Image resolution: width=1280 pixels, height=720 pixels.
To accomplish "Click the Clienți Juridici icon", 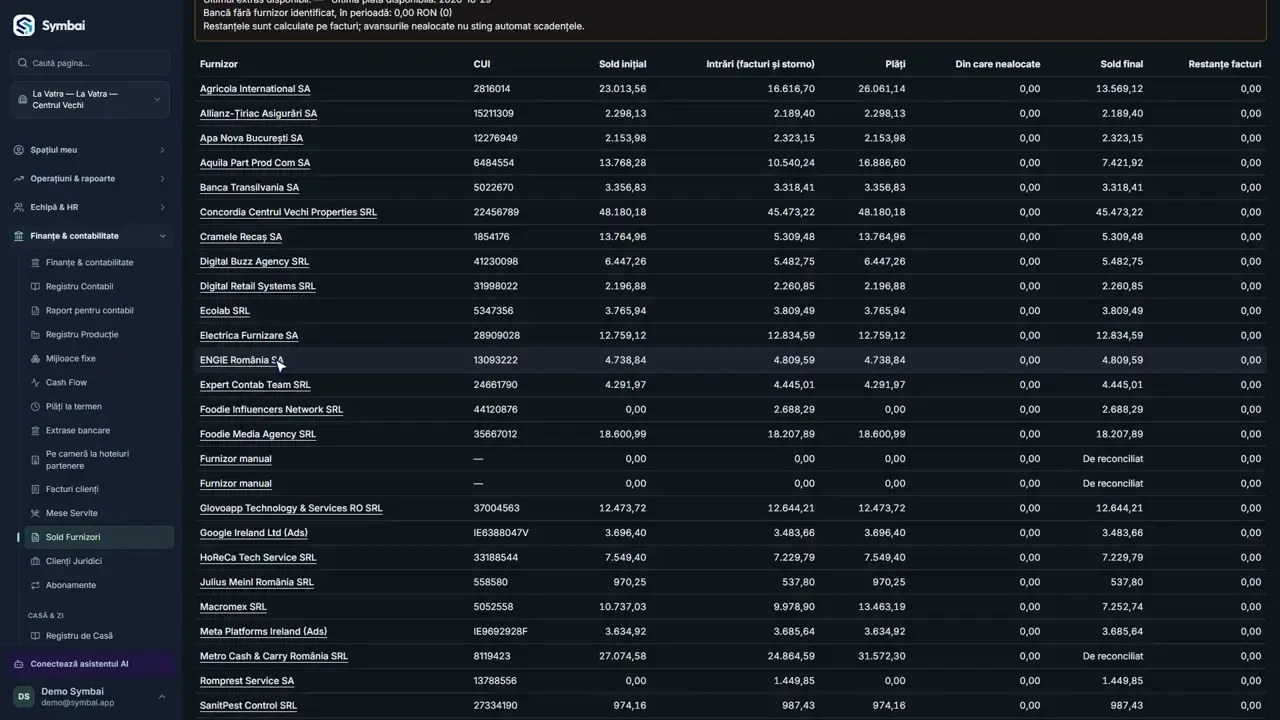I will (x=36, y=561).
